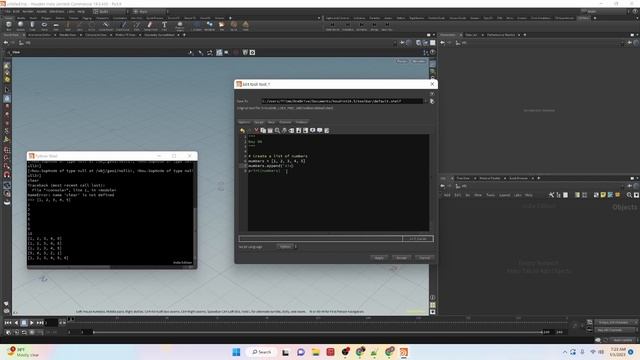Screen dimensions: 640x360
Task: Select the Tube shelf tool
Action: [x=32, y=26]
